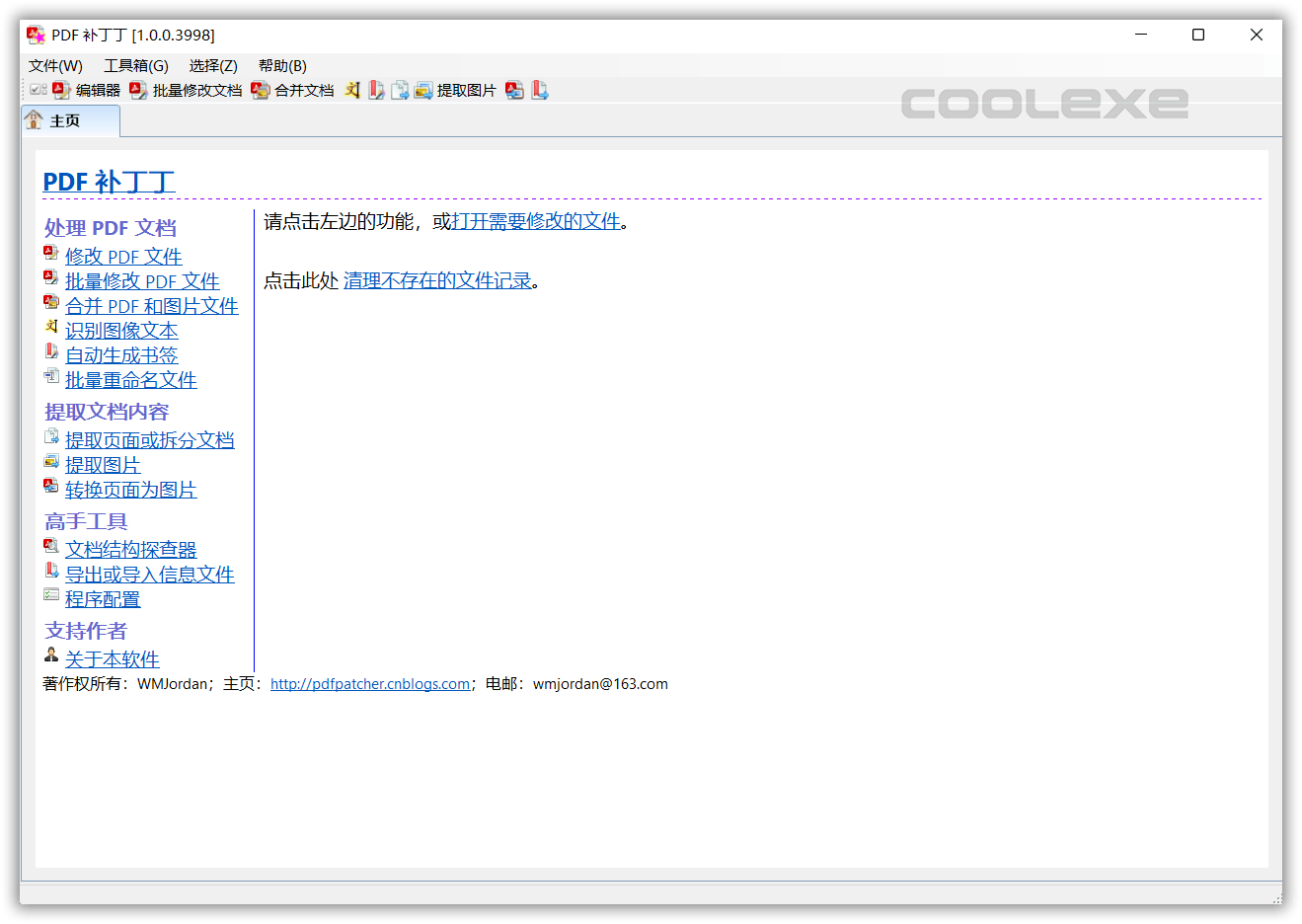Open the 文件(W) menu
1302x924 pixels.
click(55, 65)
